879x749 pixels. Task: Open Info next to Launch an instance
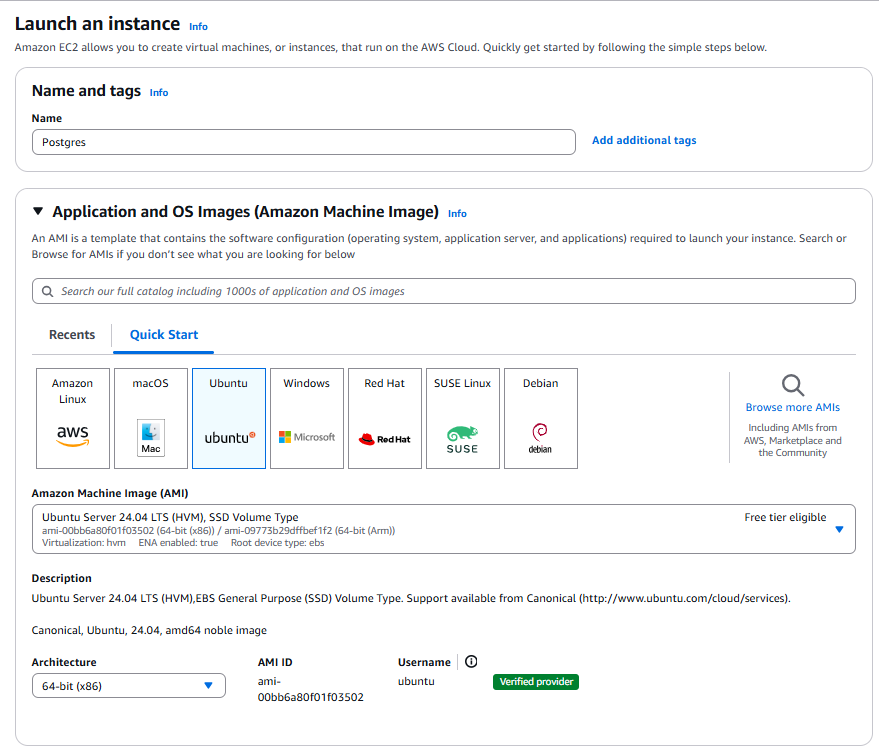197,26
